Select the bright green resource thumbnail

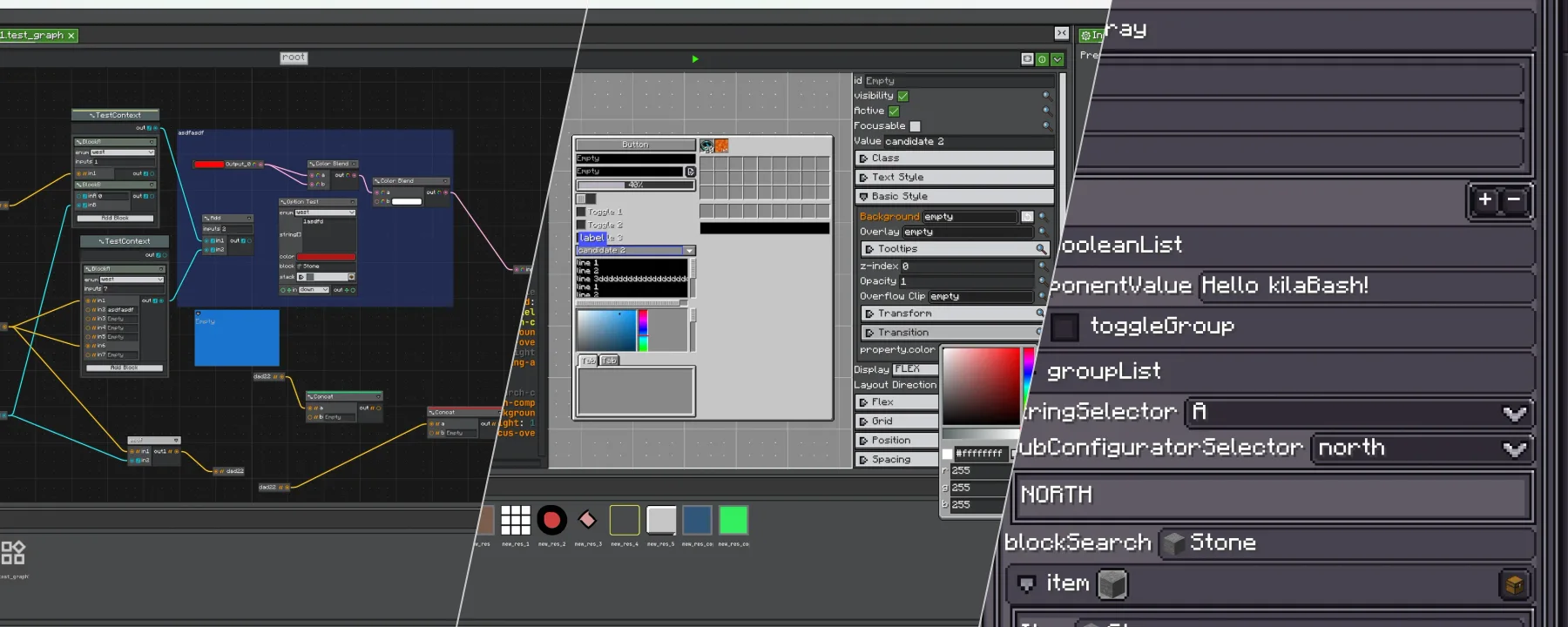(x=733, y=520)
